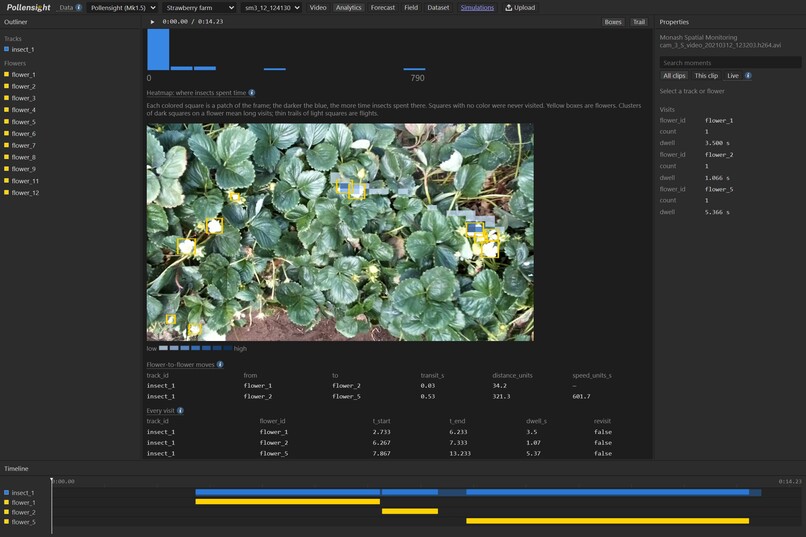Select flower_11 in Outliner

point(25,181)
